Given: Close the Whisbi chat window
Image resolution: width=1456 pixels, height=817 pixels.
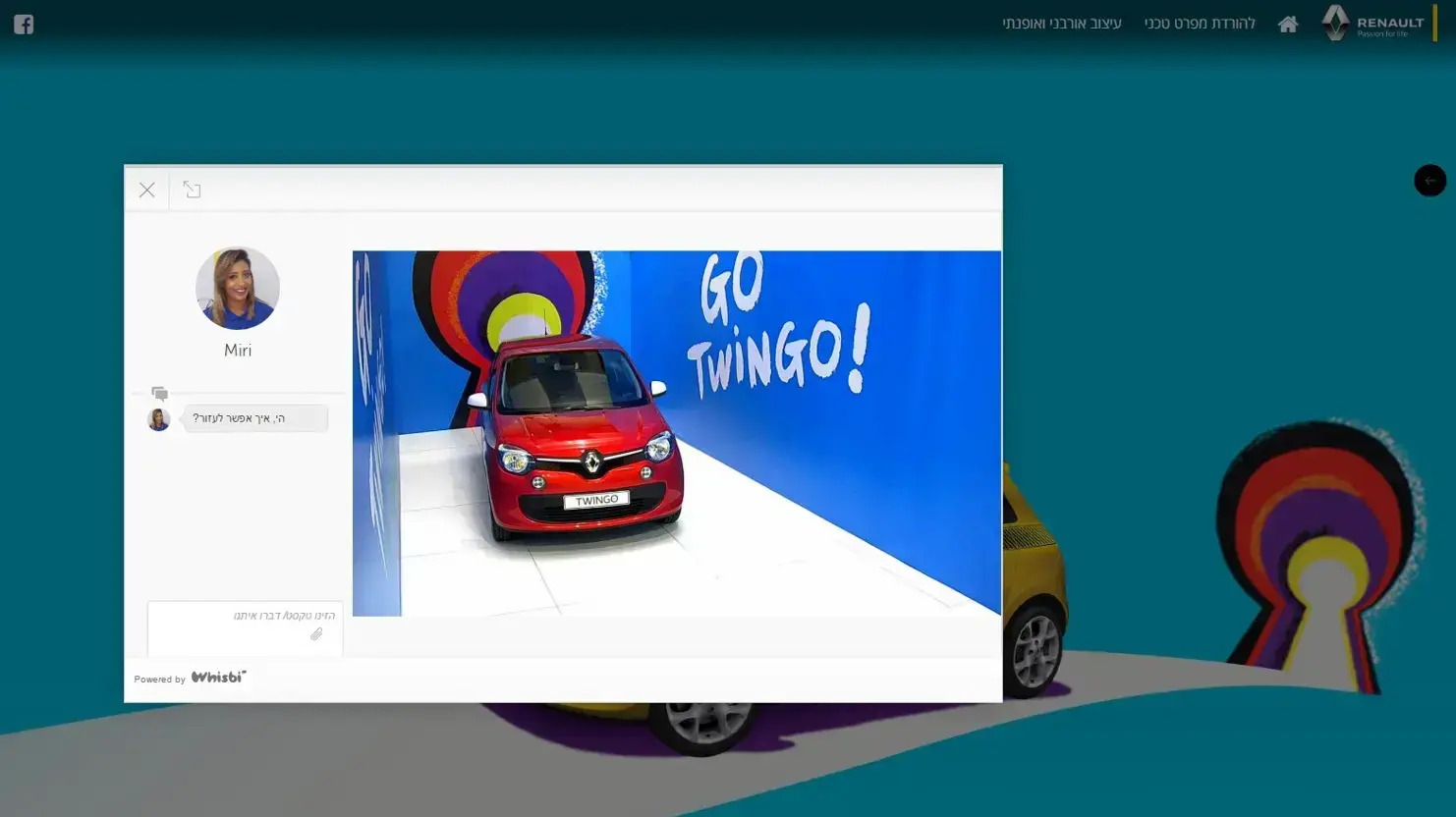Looking at the screenshot, I should pyautogui.click(x=147, y=190).
